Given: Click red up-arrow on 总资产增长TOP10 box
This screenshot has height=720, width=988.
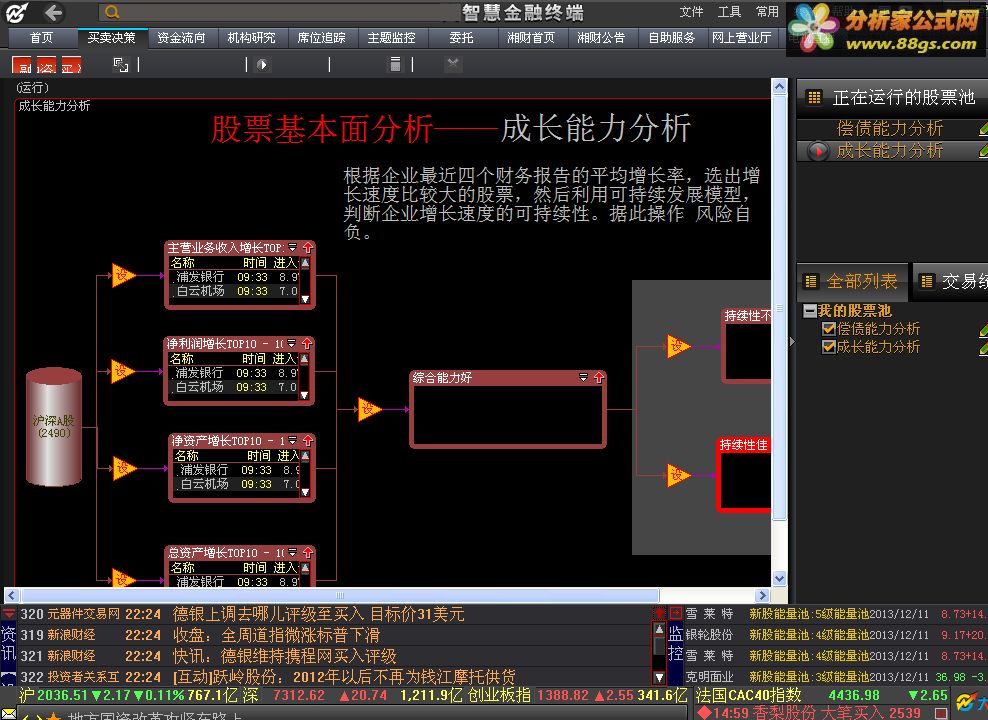Looking at the screenshot, I should click(308, 552).
